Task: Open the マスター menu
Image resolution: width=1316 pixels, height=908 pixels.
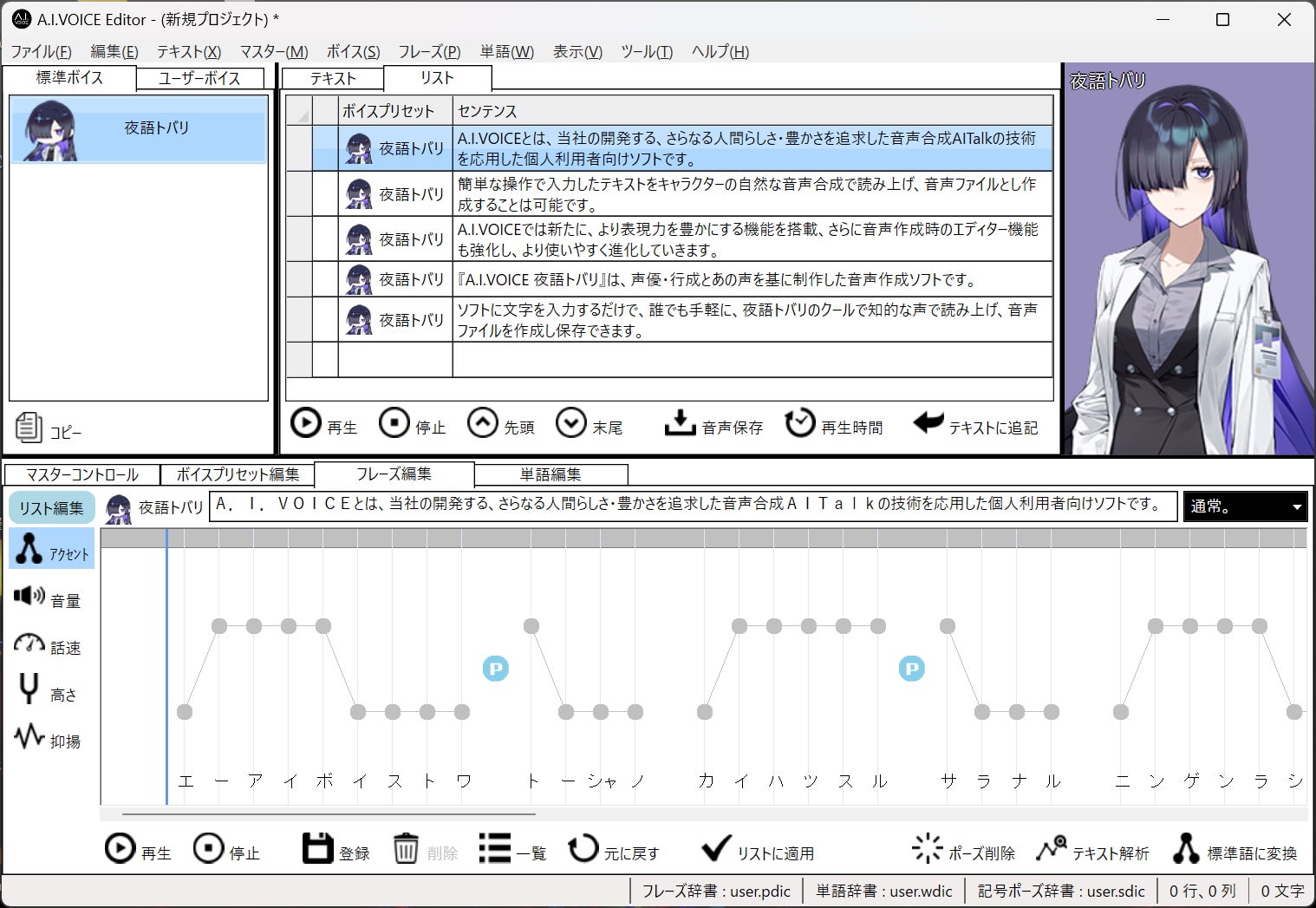Action: coord(274,51)
